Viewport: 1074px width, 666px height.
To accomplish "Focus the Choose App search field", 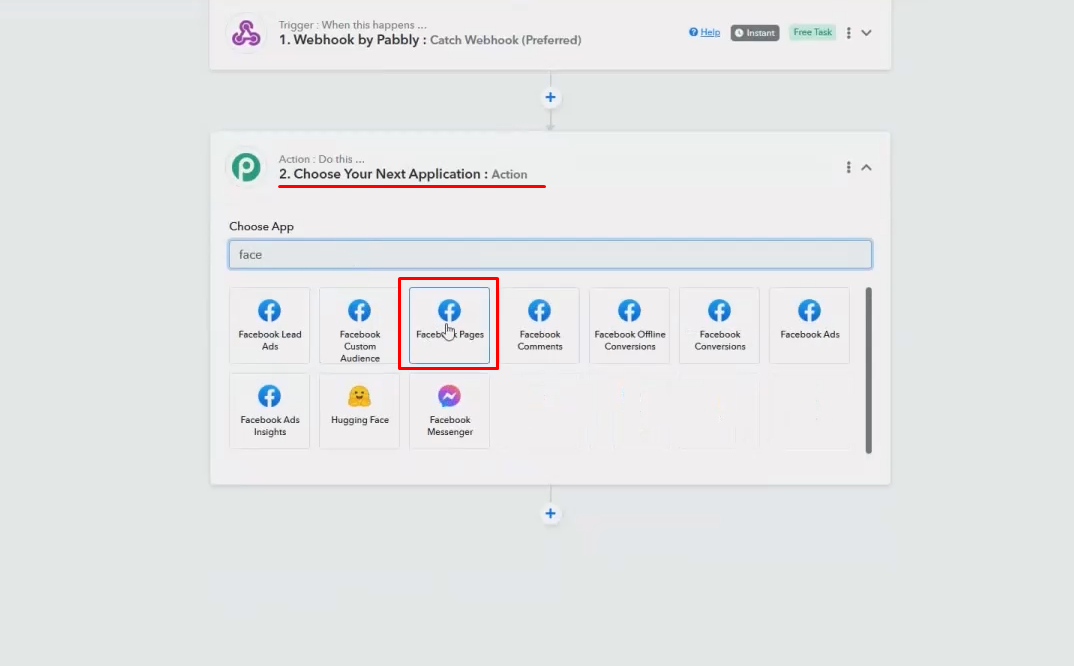I will pyautogui.click(x=550, y=254).
